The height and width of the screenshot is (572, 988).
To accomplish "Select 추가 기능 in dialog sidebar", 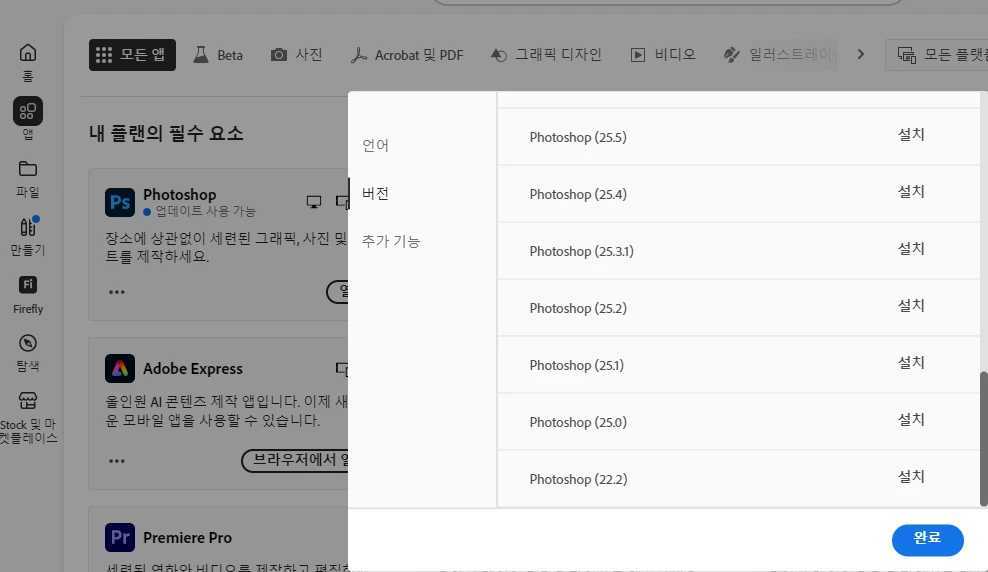I will click(x=391, y=241).
